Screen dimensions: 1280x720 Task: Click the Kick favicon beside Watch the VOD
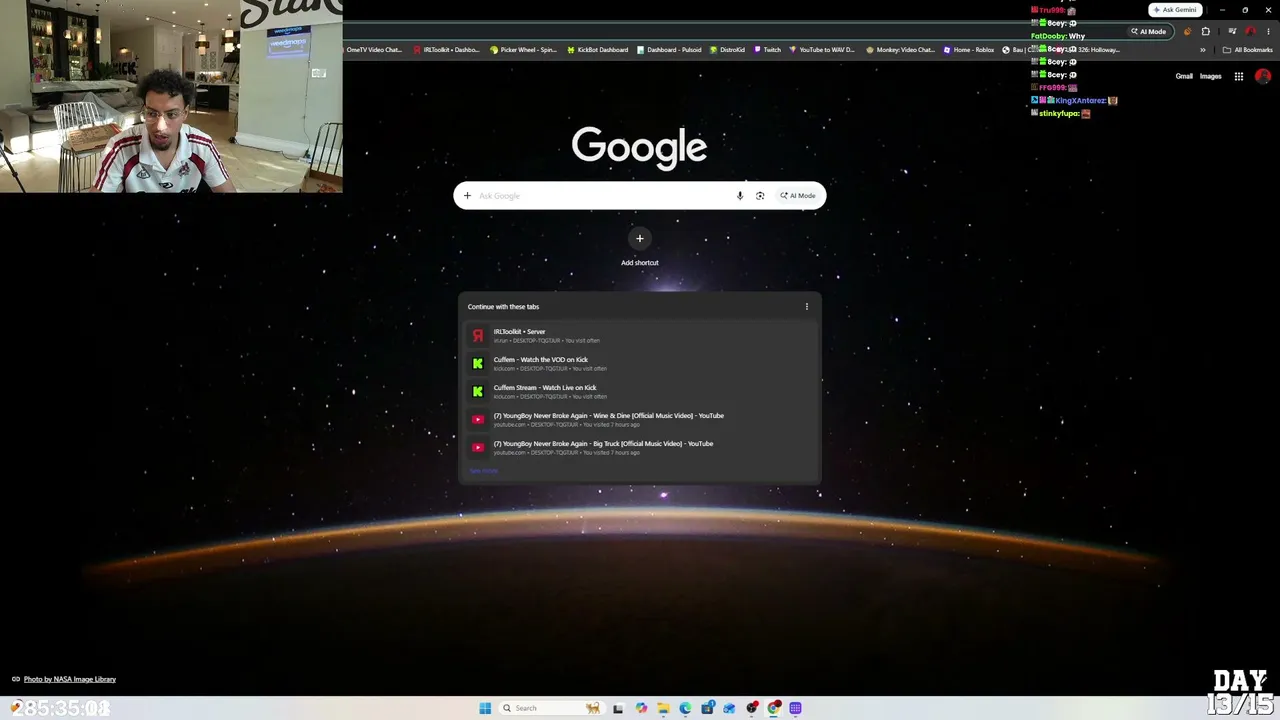pos(478,364)
